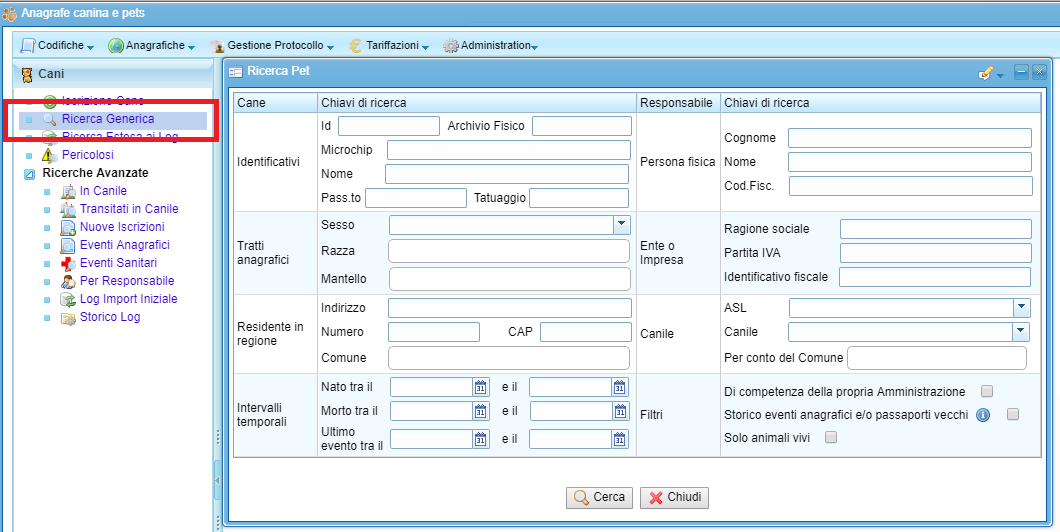Click the Anagrafiche globe icon
Image resolution: width=1060 pixels, height=532 pixels.
point(116,46)
